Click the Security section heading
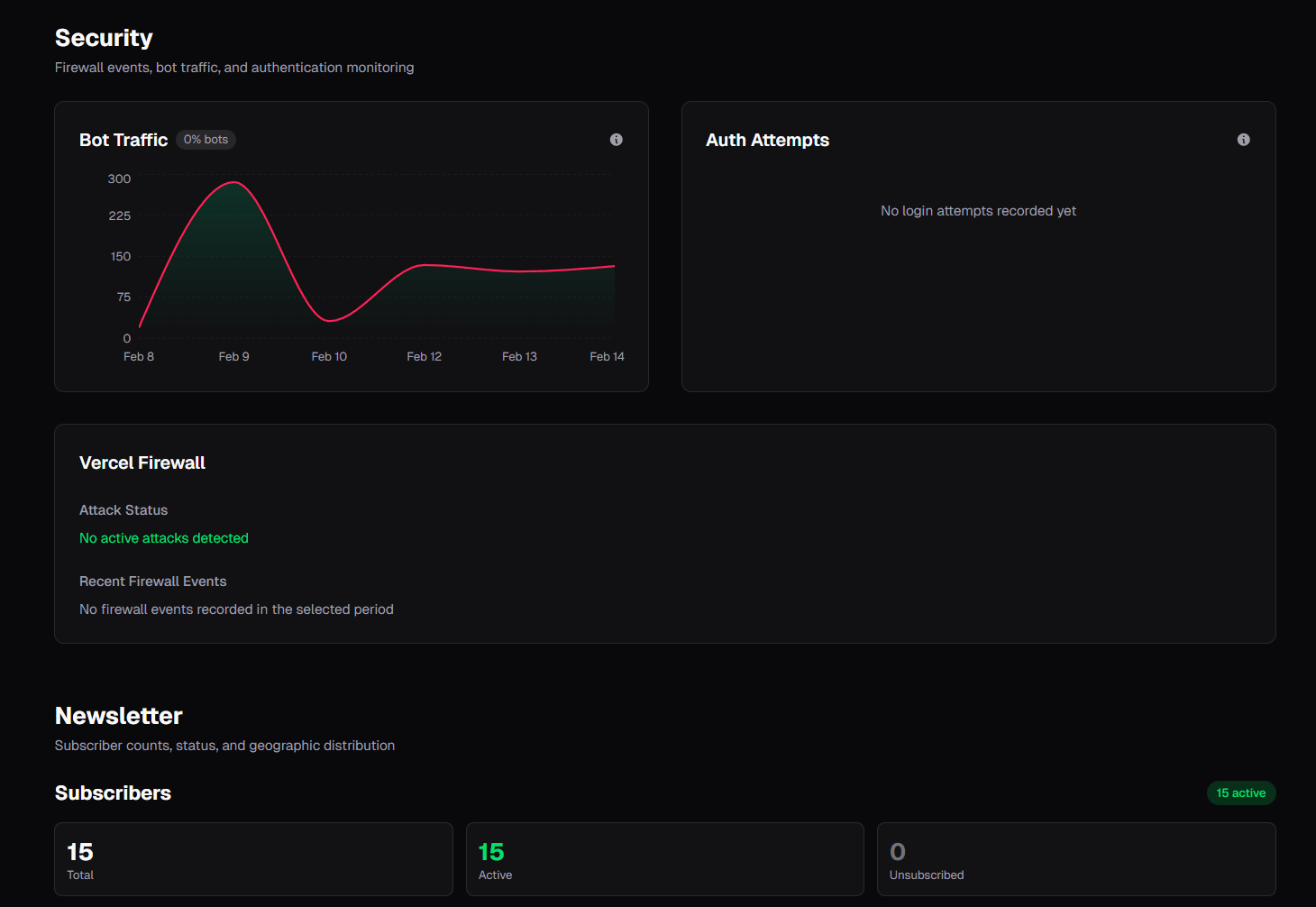Image resolution: width=1316 pixels, height=907 pixels. [104, 38]
